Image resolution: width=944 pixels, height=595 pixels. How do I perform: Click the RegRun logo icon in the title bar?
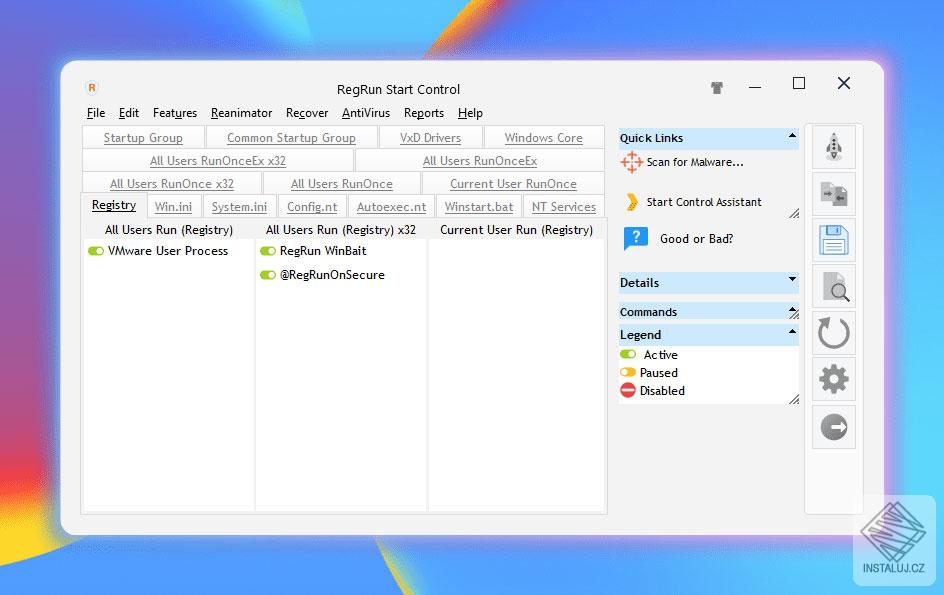point(92,88)
